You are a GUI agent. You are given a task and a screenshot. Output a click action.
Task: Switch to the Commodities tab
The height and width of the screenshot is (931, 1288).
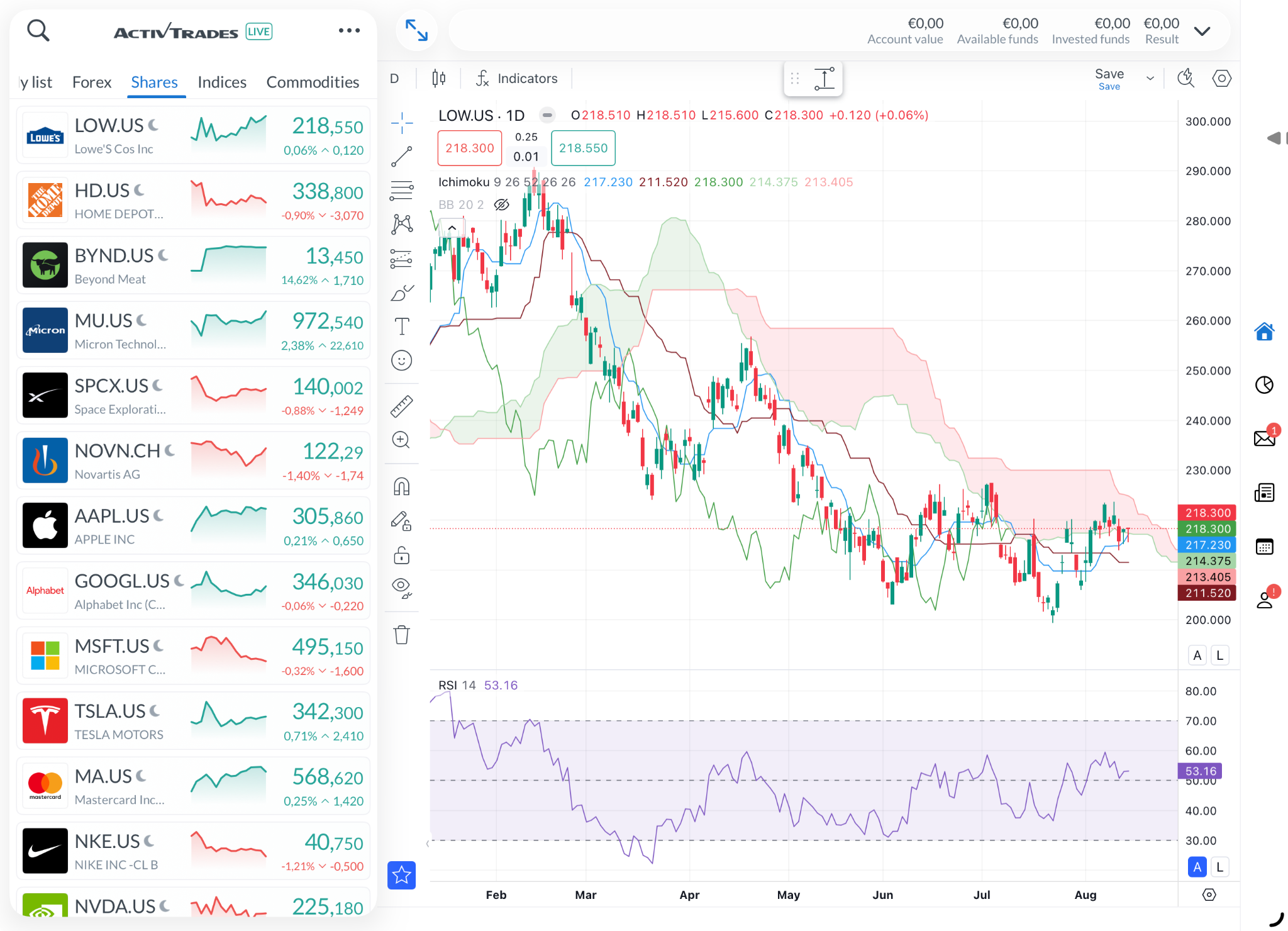coord(313,82)
